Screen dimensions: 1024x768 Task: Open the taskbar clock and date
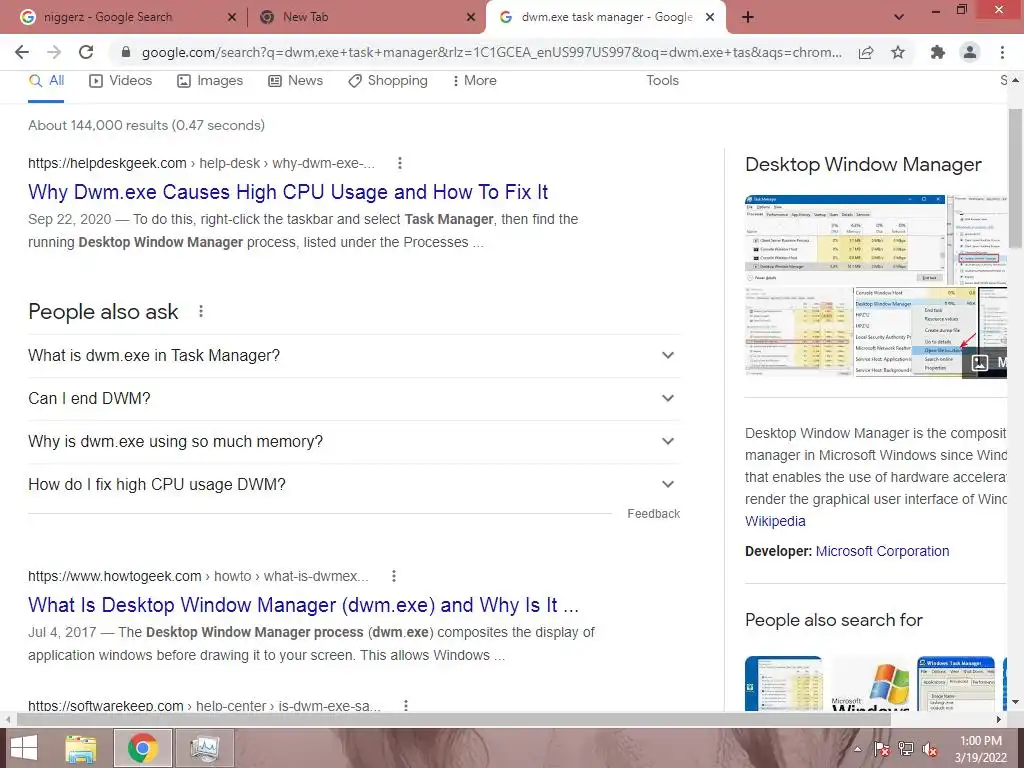pos(981,749)
